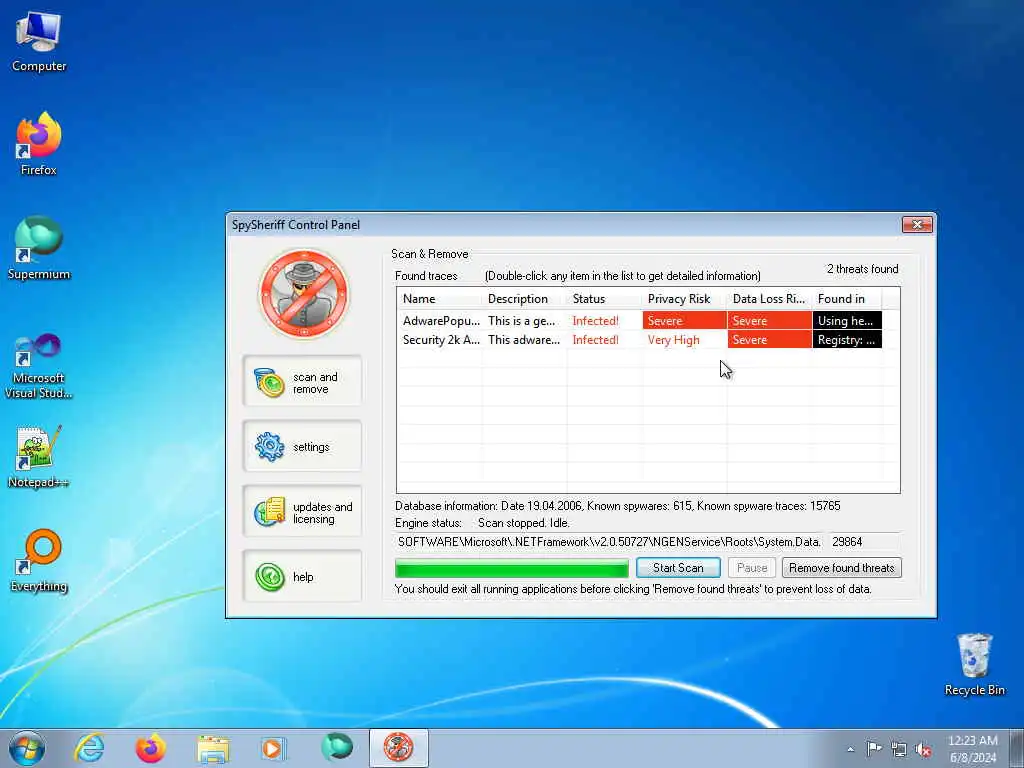The image size is (1024, 768).
Task: Sort by the Privacy Risk column header
Action: [x=684, y=298]
